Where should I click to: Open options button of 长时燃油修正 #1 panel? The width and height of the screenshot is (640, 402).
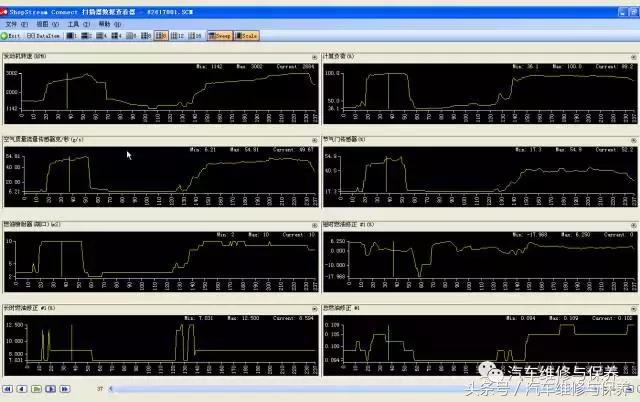click(314, 309)
